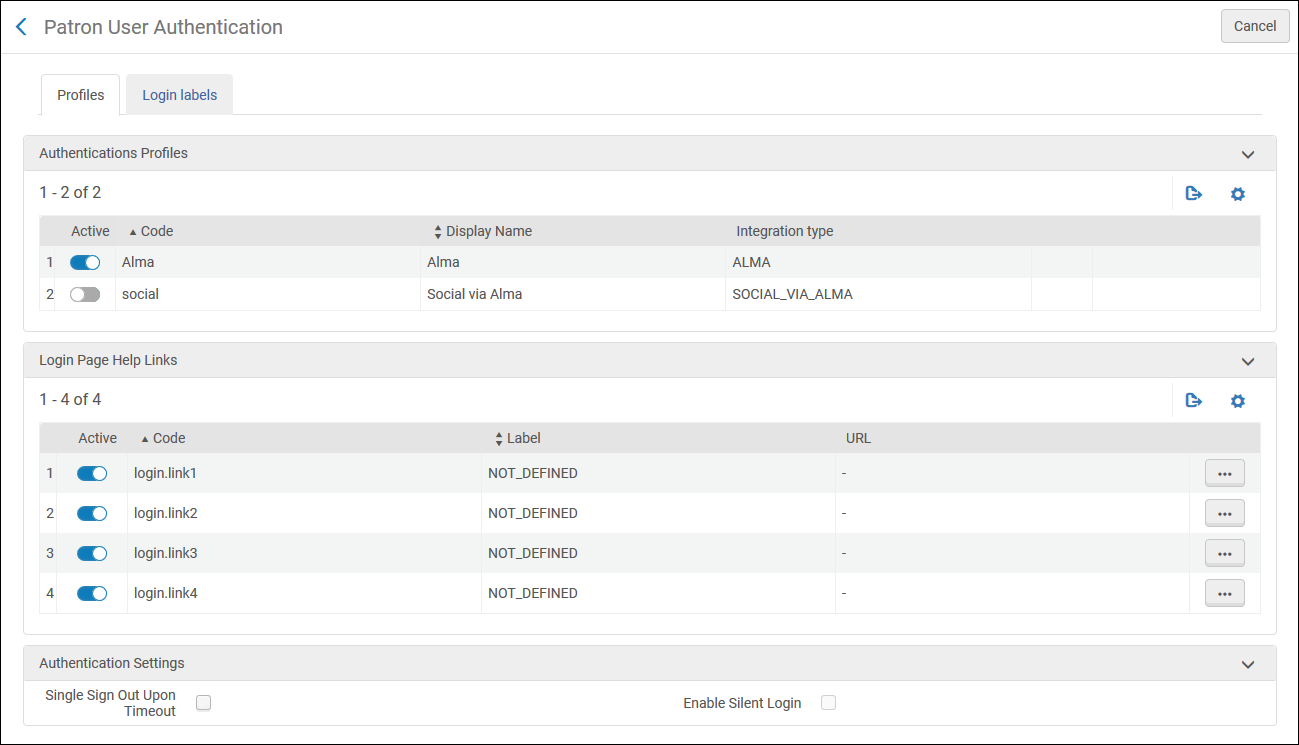Image resolution: width=1299 pixels, height=745 pixels.
Task: Open Login Page Help Links settings gear
Action: click(1237, 401)
